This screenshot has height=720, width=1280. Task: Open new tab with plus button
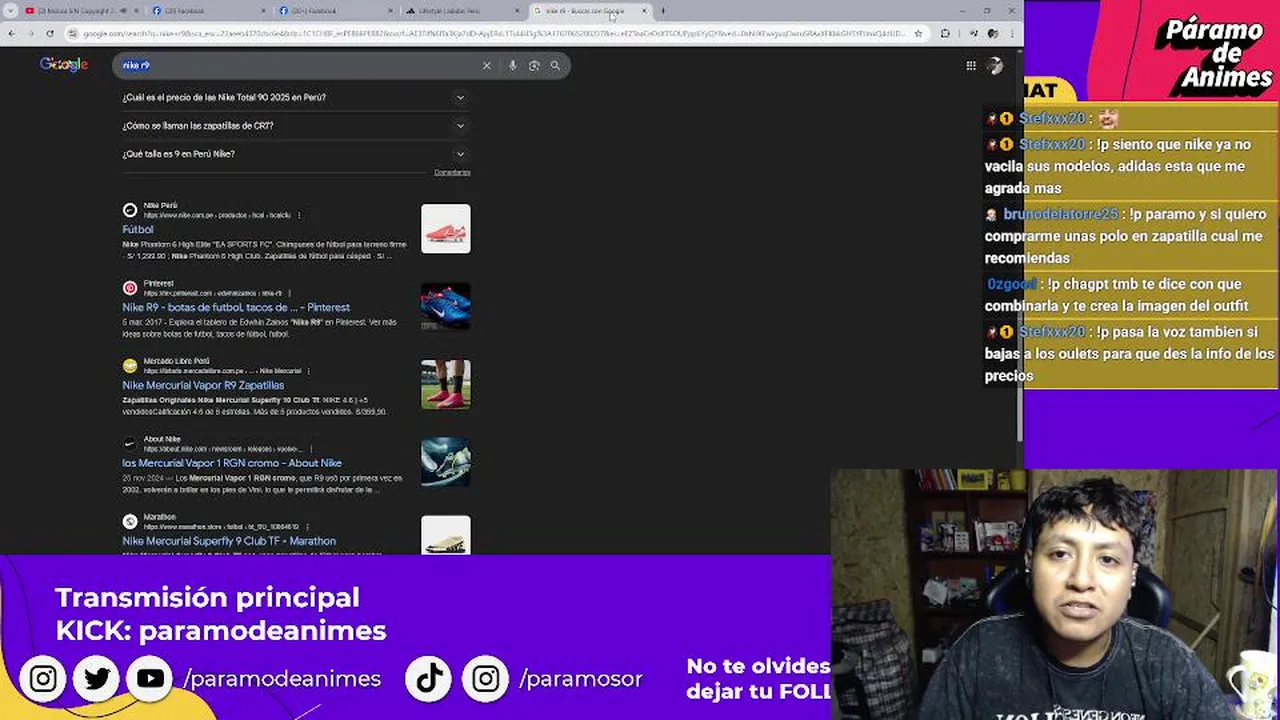[662, 11]
